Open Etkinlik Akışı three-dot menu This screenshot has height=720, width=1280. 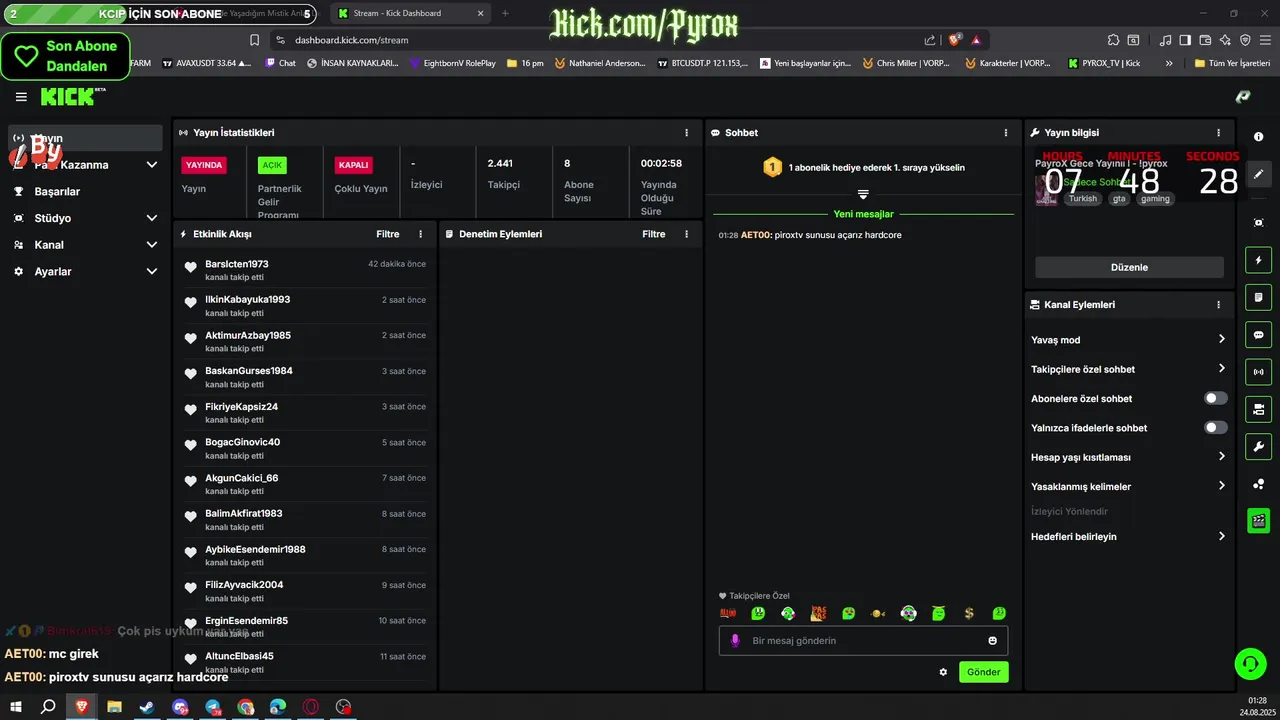point(420,234)
